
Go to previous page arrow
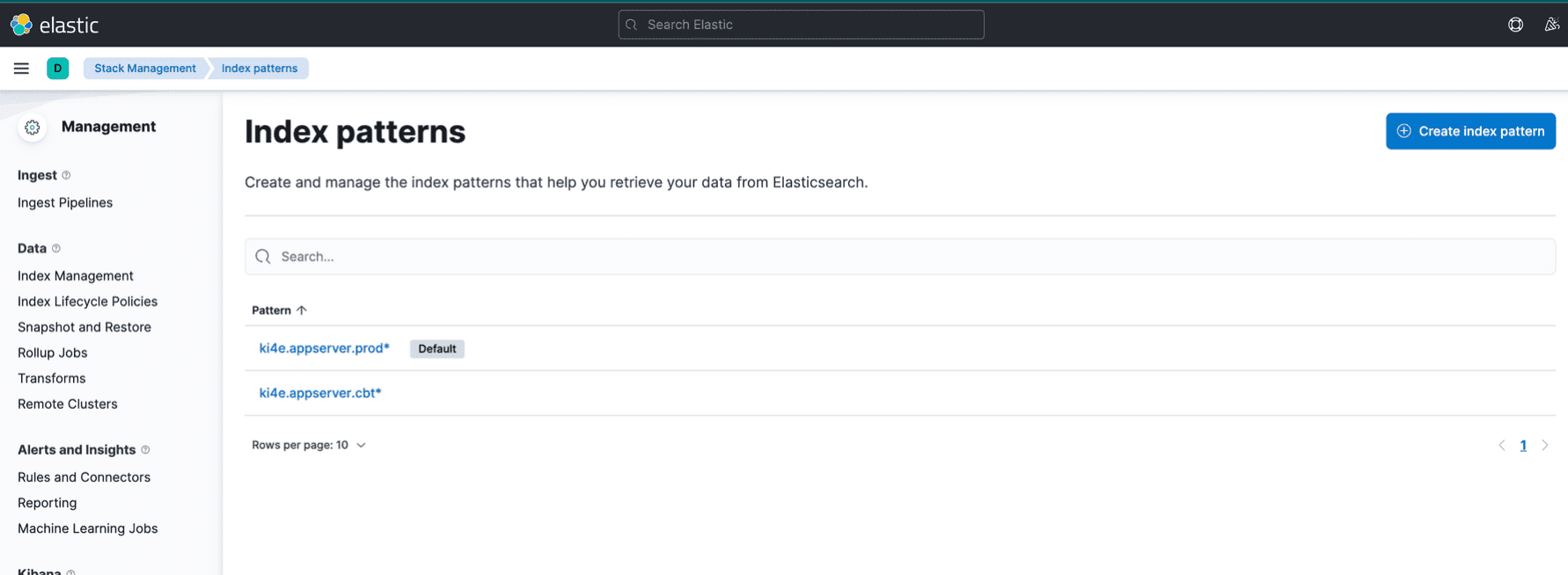click(1502, 446)
